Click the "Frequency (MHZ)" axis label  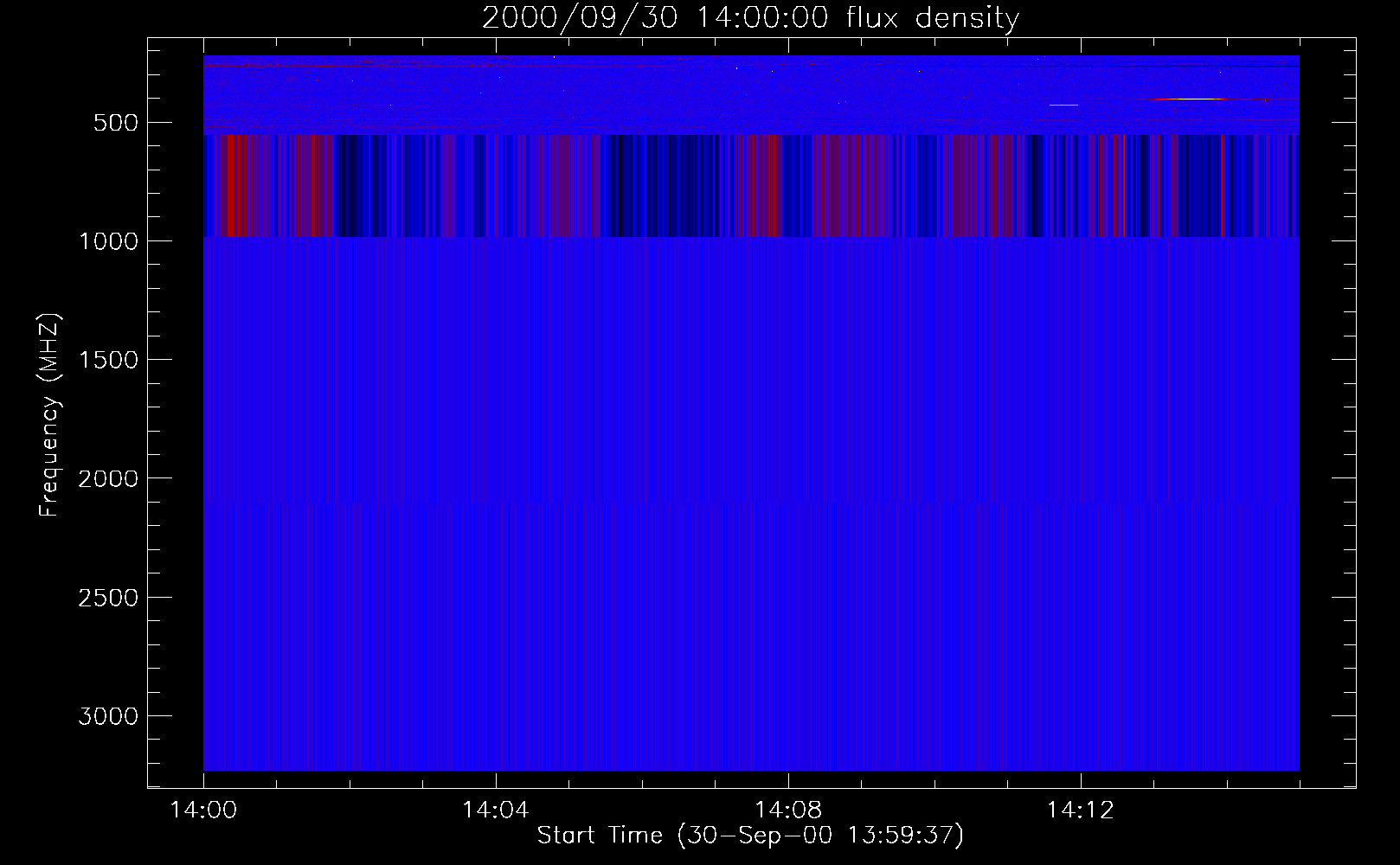tap(50, 415)
